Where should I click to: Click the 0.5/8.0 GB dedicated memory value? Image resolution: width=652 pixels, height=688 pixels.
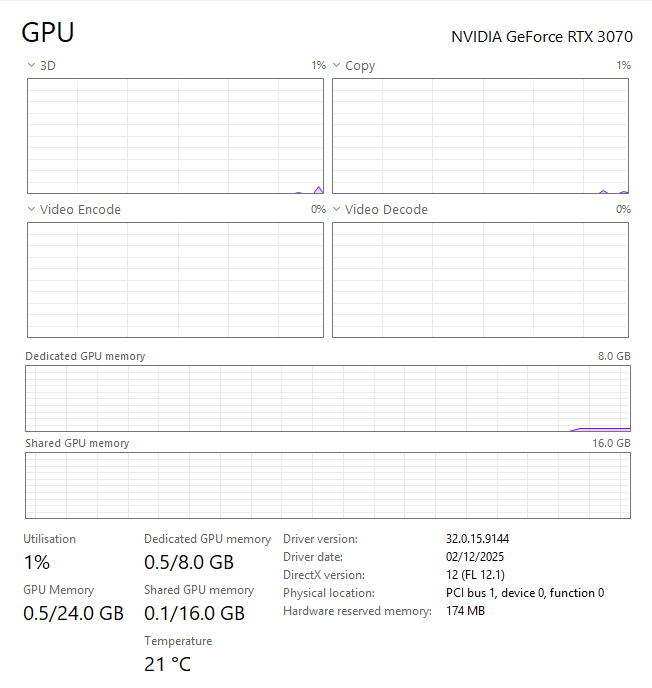click(x=189, y=562)
